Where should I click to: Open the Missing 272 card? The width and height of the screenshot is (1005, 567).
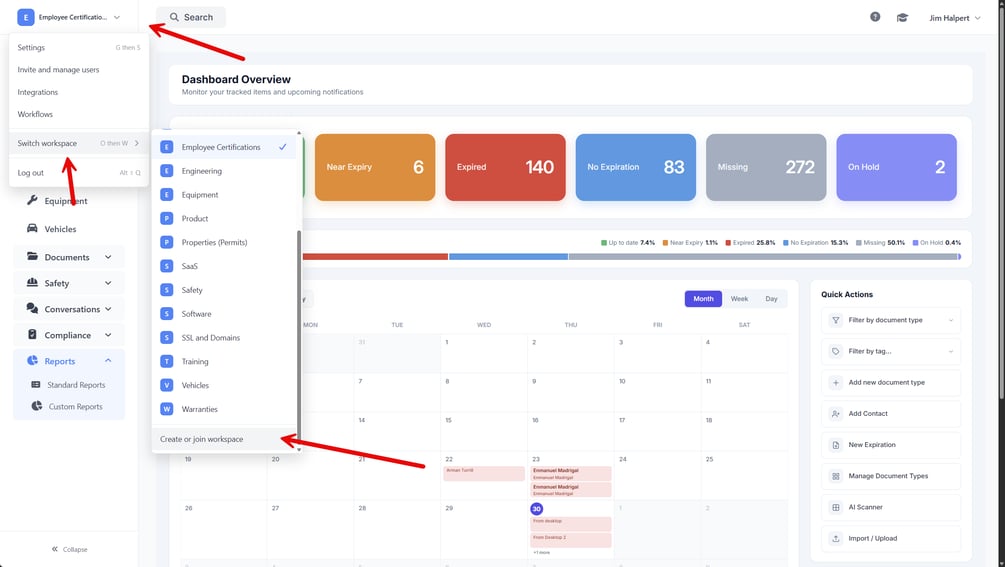[x=766, y=167]
